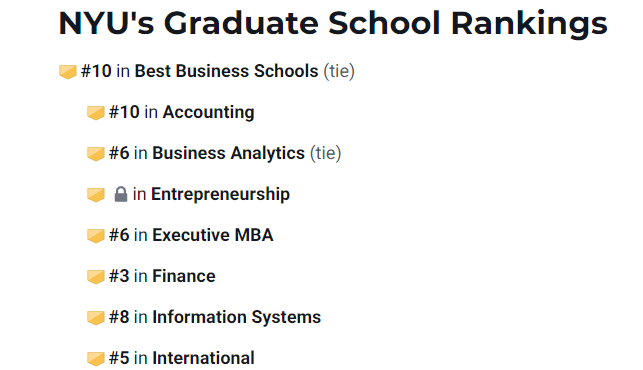643x370 pixels.
Task: Click the #10 rank number for Accounting
Action: click(x=124, y=112)
